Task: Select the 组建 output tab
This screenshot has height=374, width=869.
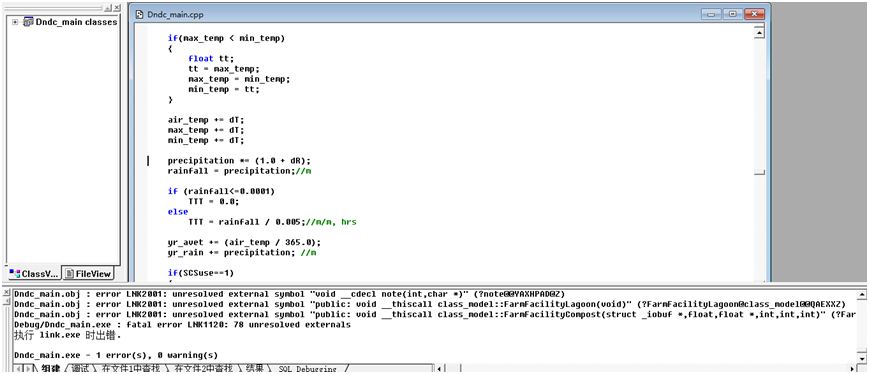Action: coord(50,369)
